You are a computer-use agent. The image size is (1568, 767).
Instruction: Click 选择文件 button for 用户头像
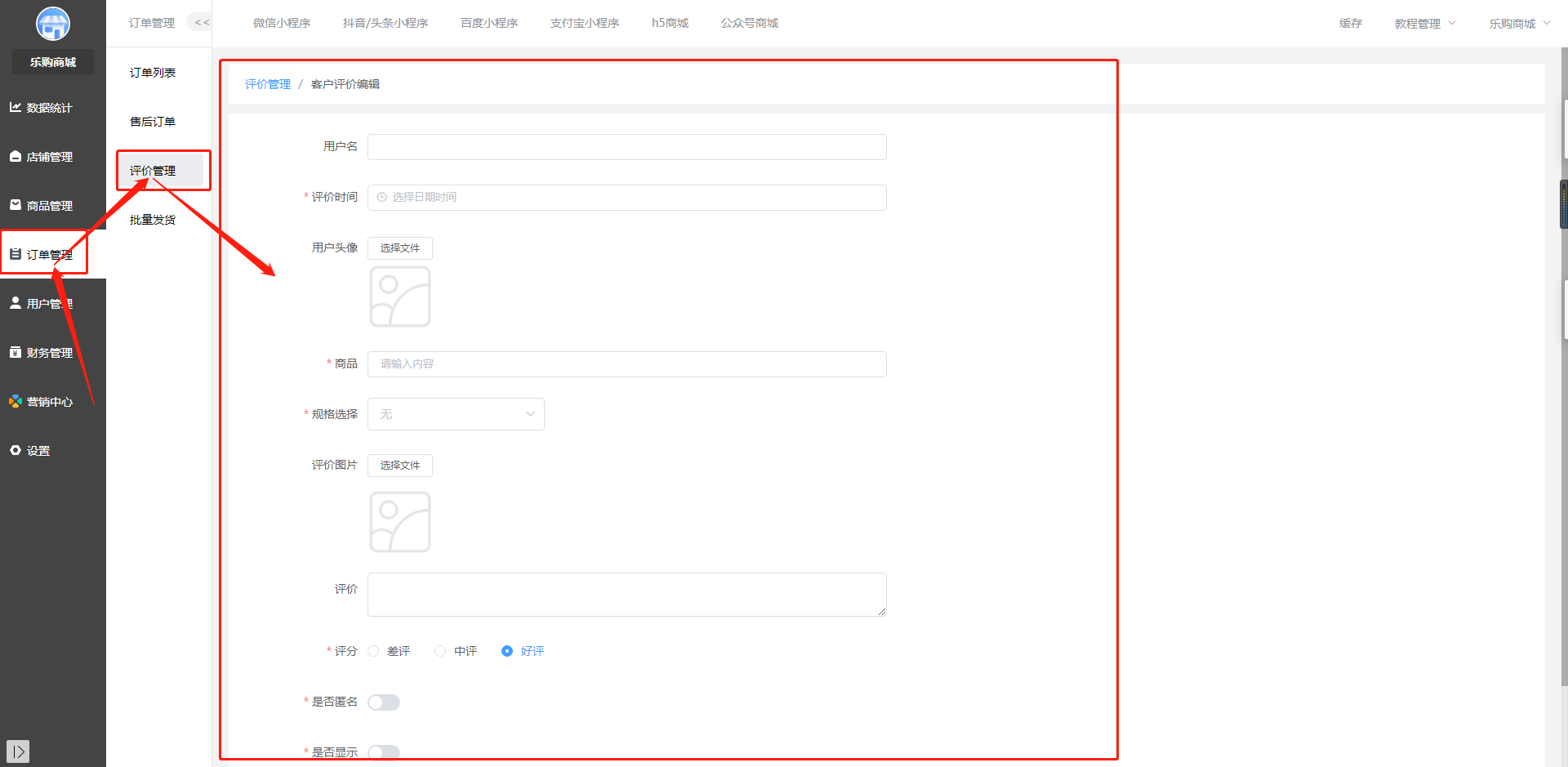tap(400, 248)
